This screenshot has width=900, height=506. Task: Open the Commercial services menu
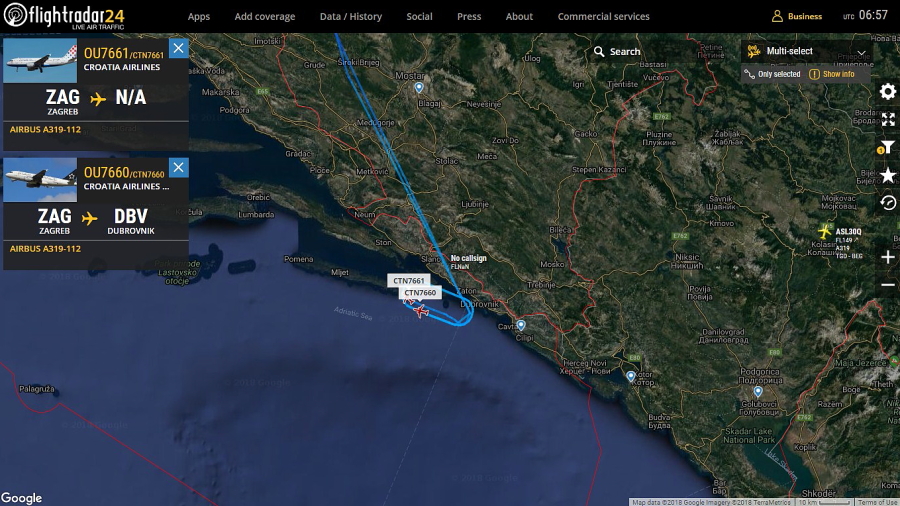[603, 17]
